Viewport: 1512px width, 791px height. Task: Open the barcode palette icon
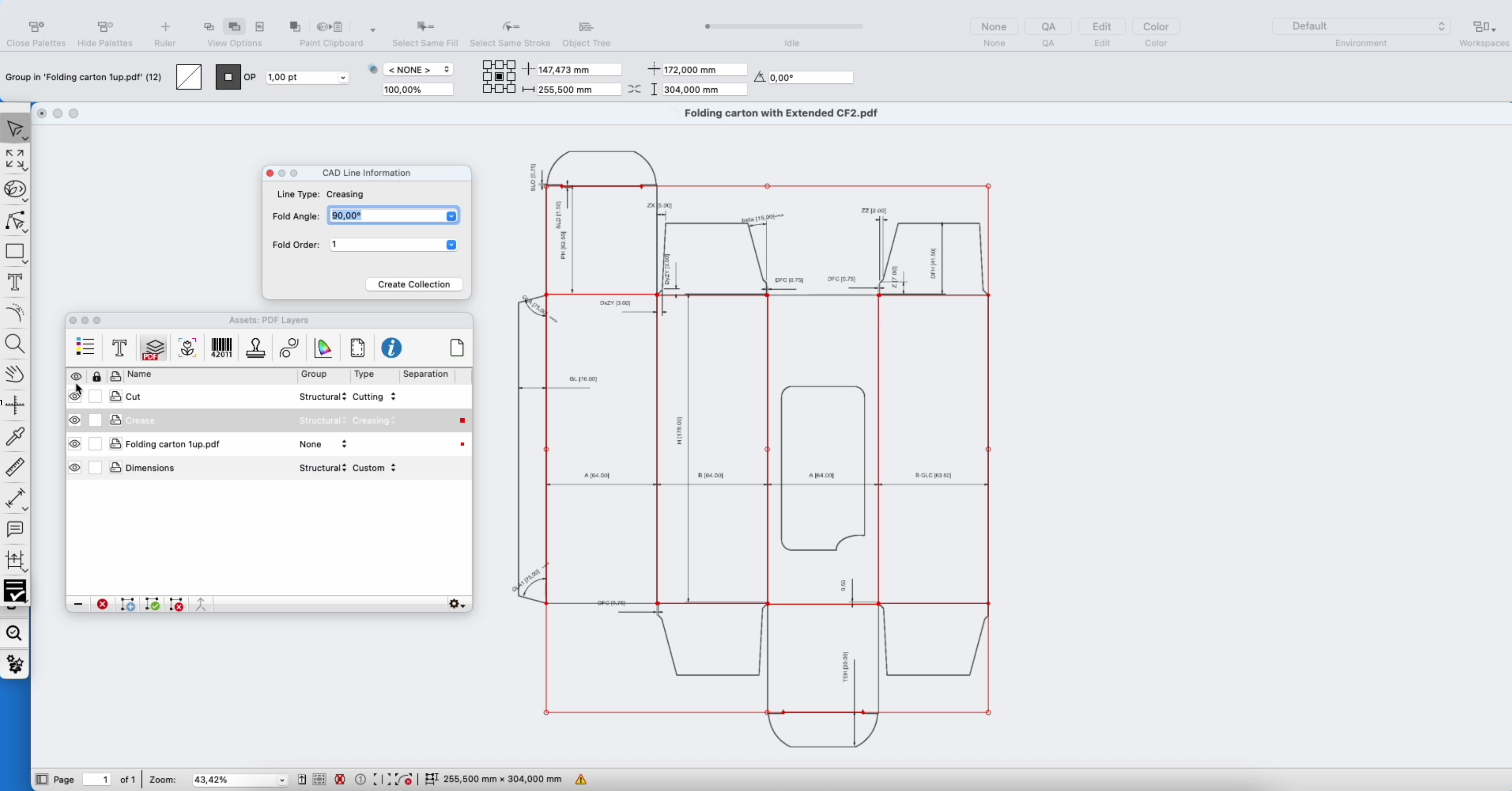click(221, 348)
